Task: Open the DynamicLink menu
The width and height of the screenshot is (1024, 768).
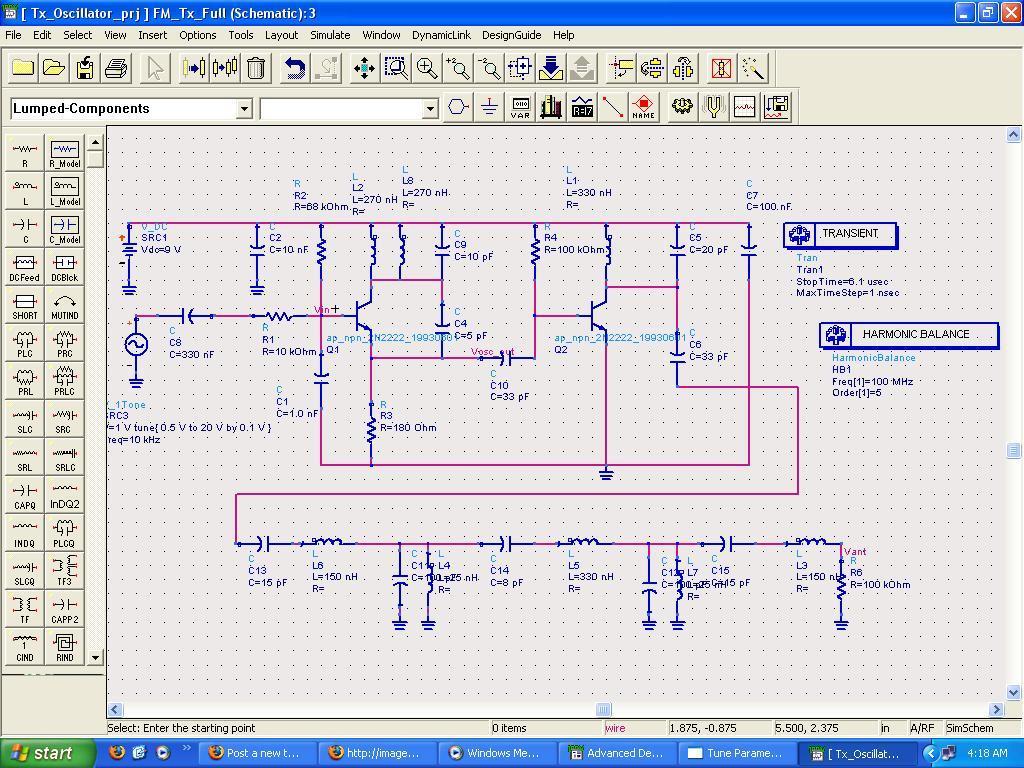Action: (x=441, y=35)
